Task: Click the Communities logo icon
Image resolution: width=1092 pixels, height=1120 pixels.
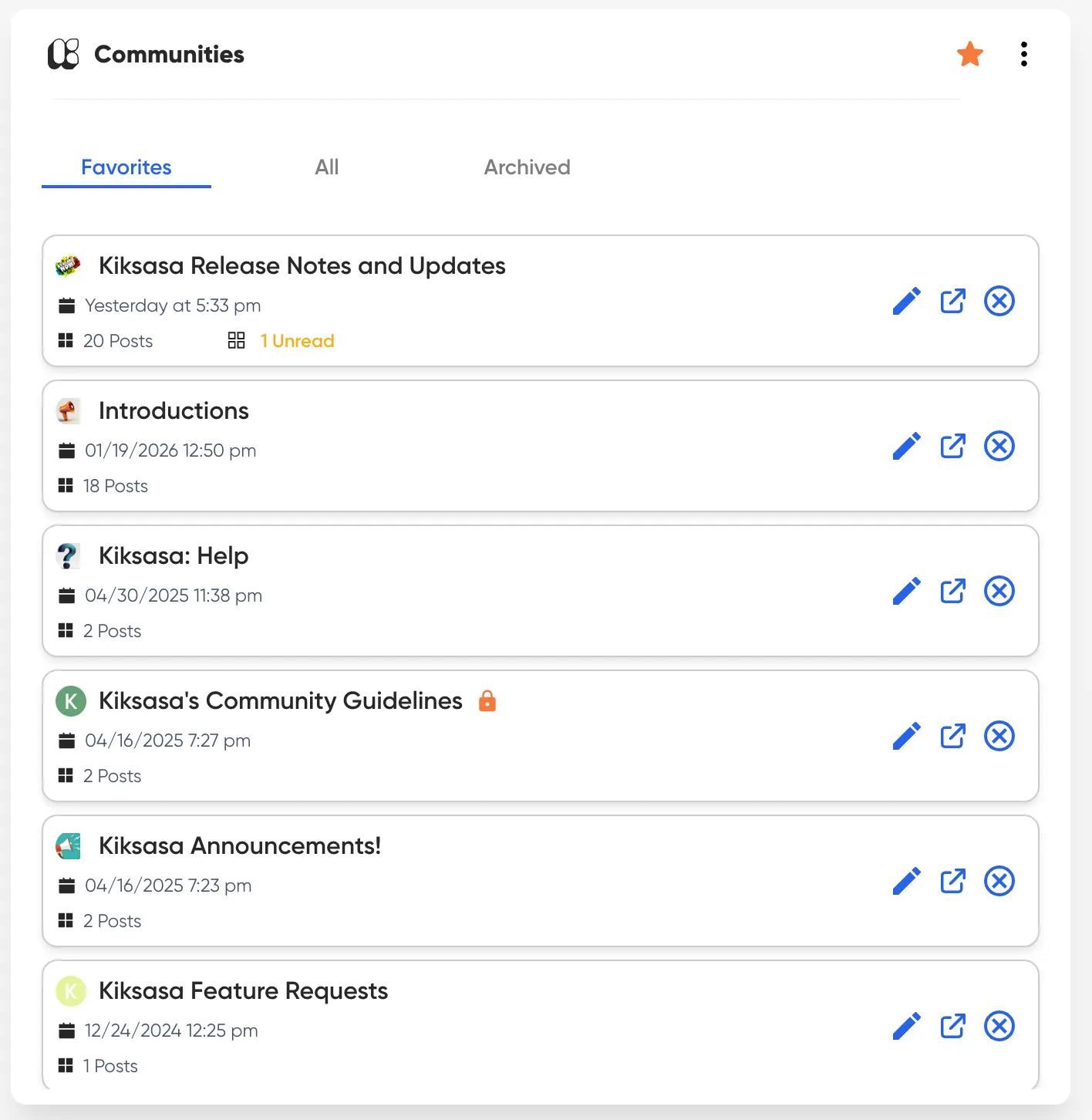Action: coord(63,54)
